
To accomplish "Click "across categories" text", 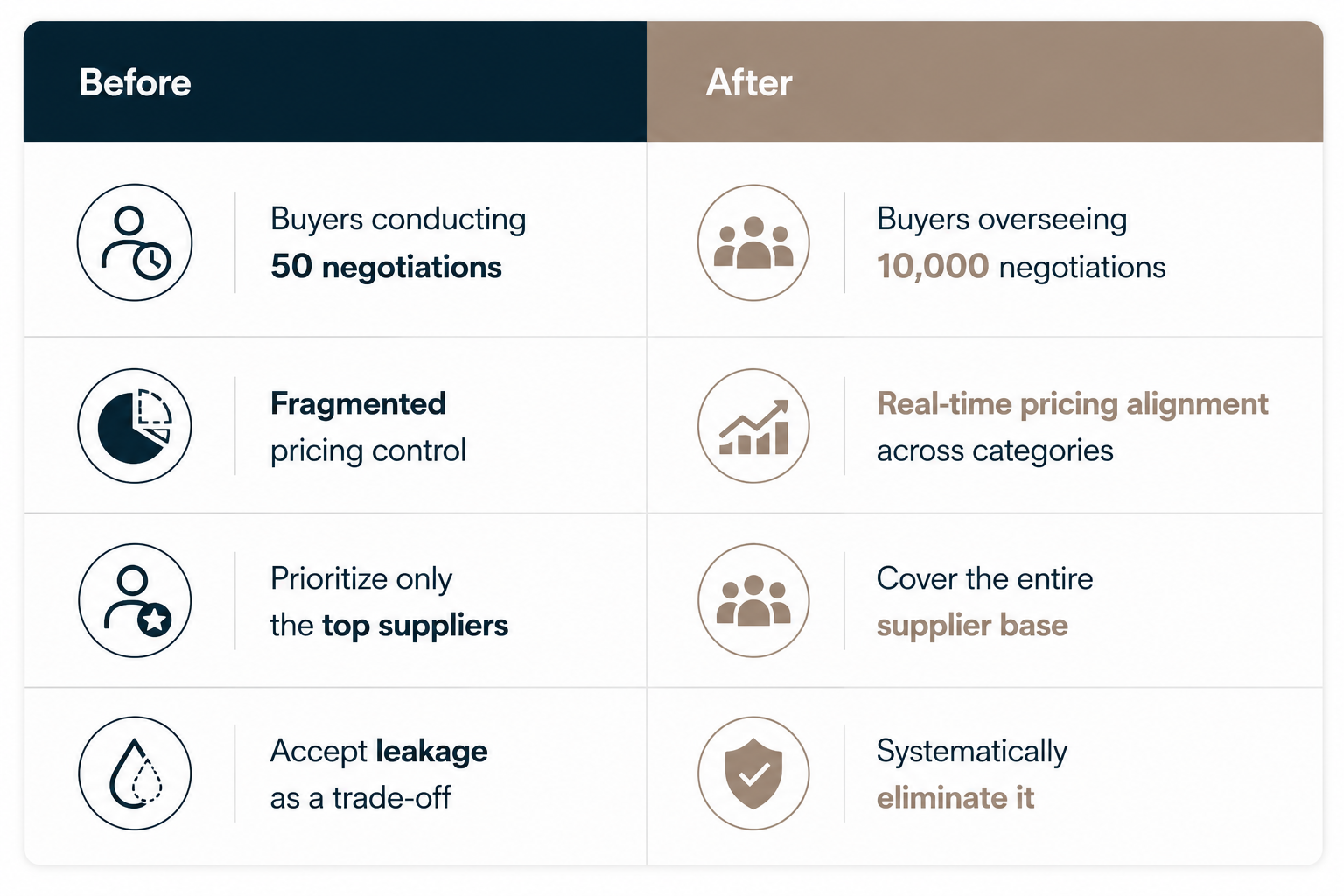I will (x=995, y=451).
